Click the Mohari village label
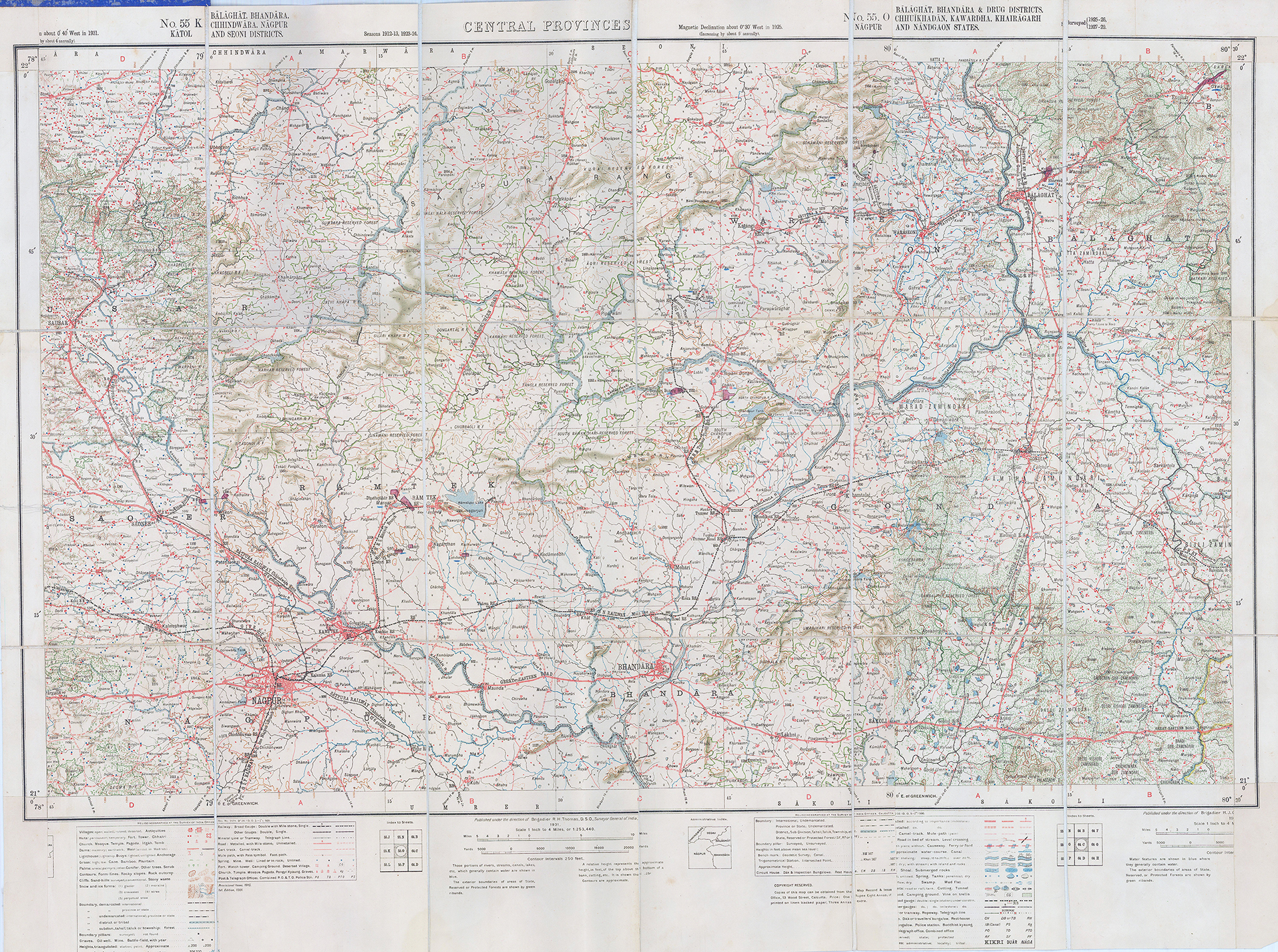 click(x=678, y=565)
